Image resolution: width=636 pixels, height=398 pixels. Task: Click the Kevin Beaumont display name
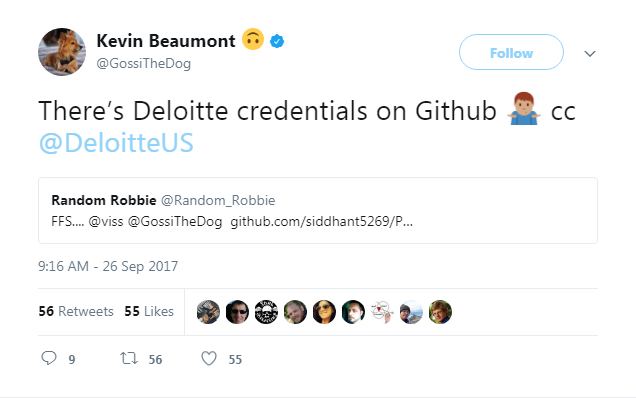(166, 41)
